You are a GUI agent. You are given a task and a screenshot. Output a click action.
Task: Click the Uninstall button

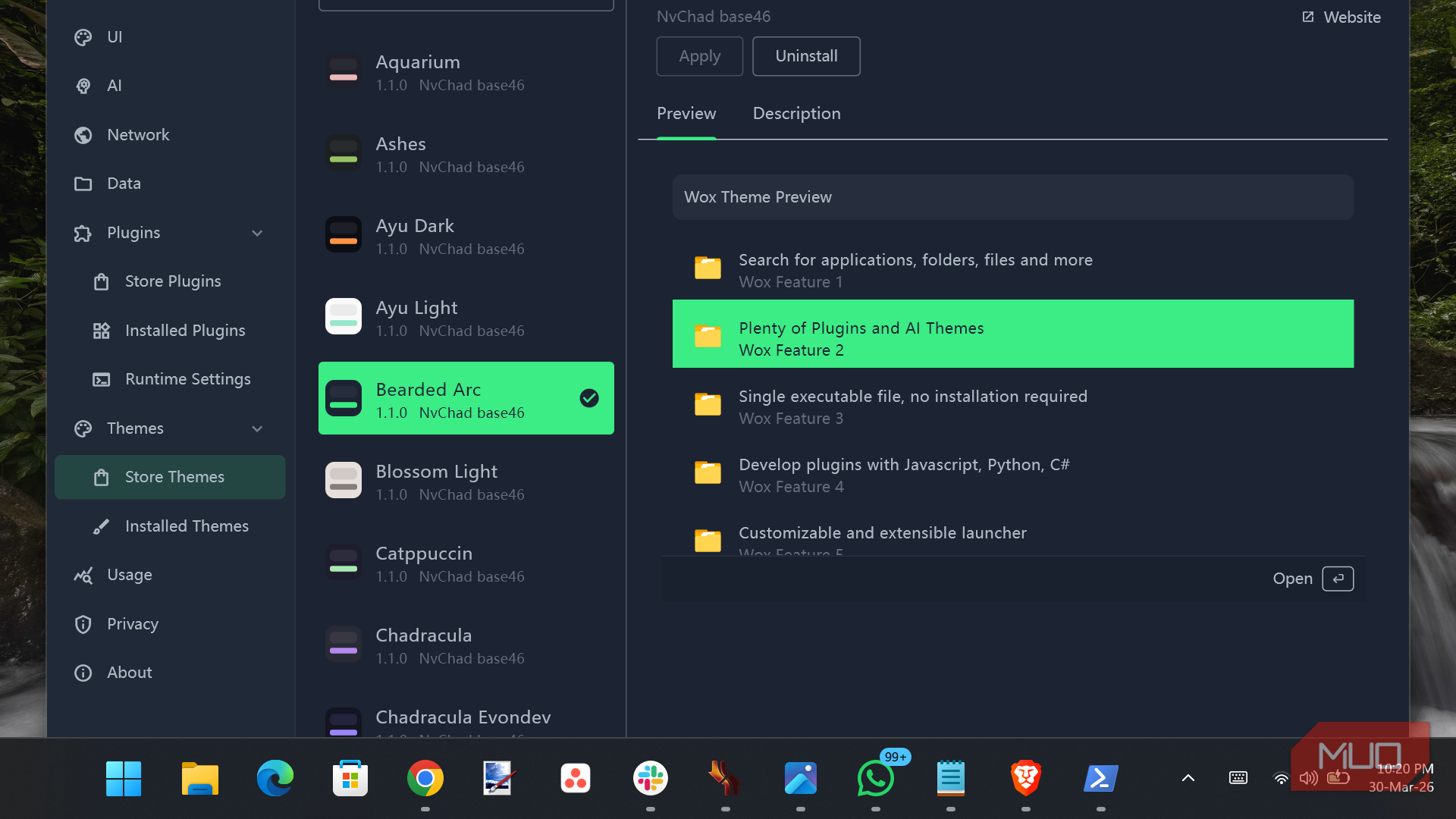[x=806, y=56]
